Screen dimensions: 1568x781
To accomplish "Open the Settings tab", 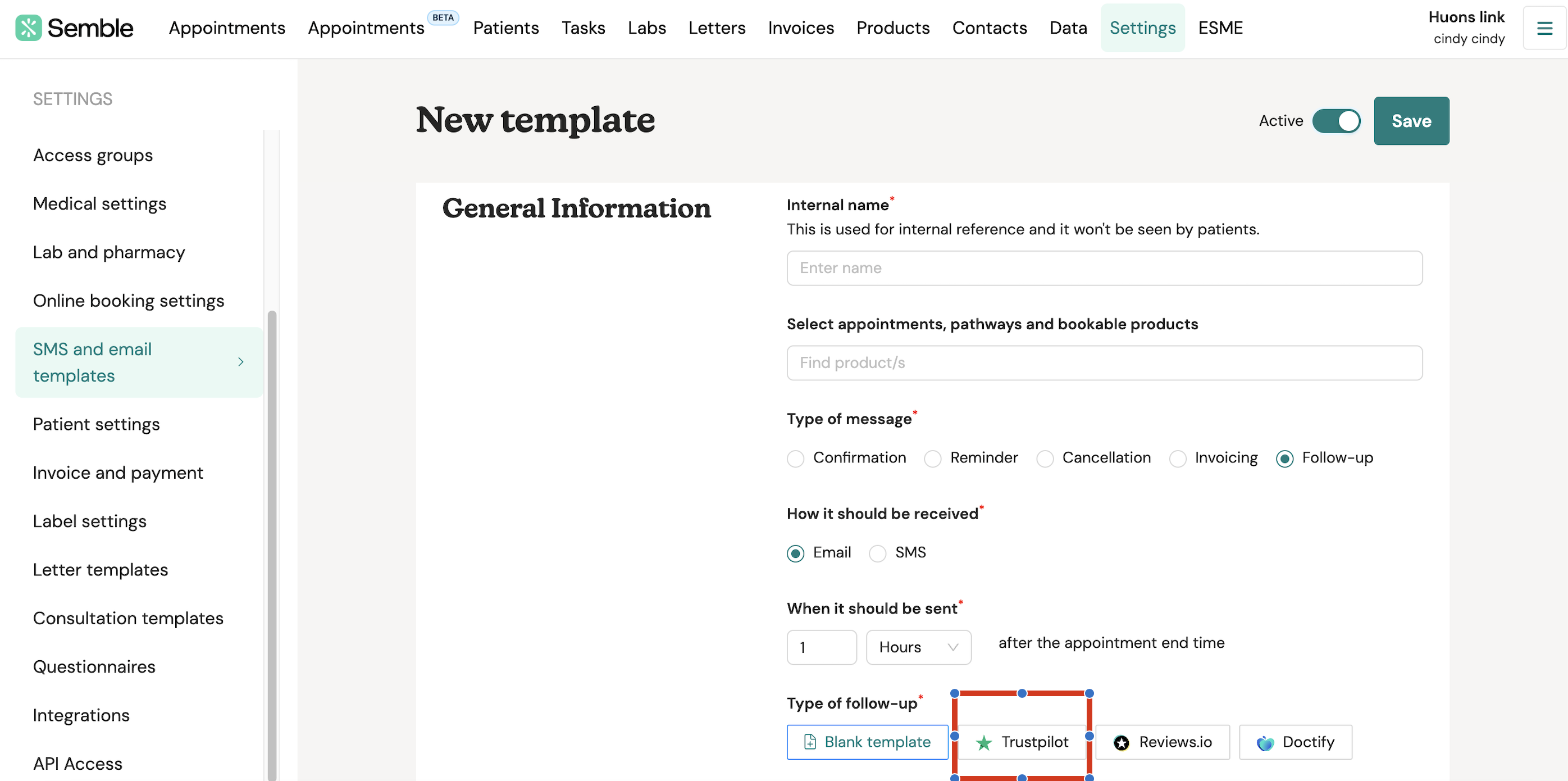I will 1142,28.
